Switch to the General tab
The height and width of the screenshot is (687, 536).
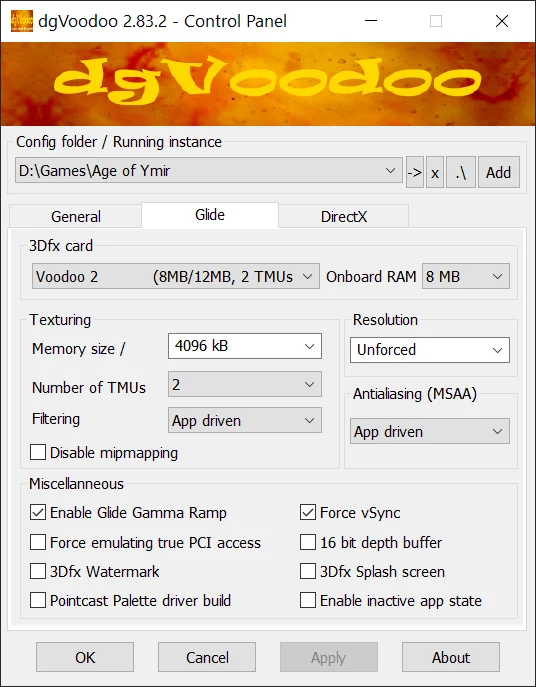click(x=75, y=216)
